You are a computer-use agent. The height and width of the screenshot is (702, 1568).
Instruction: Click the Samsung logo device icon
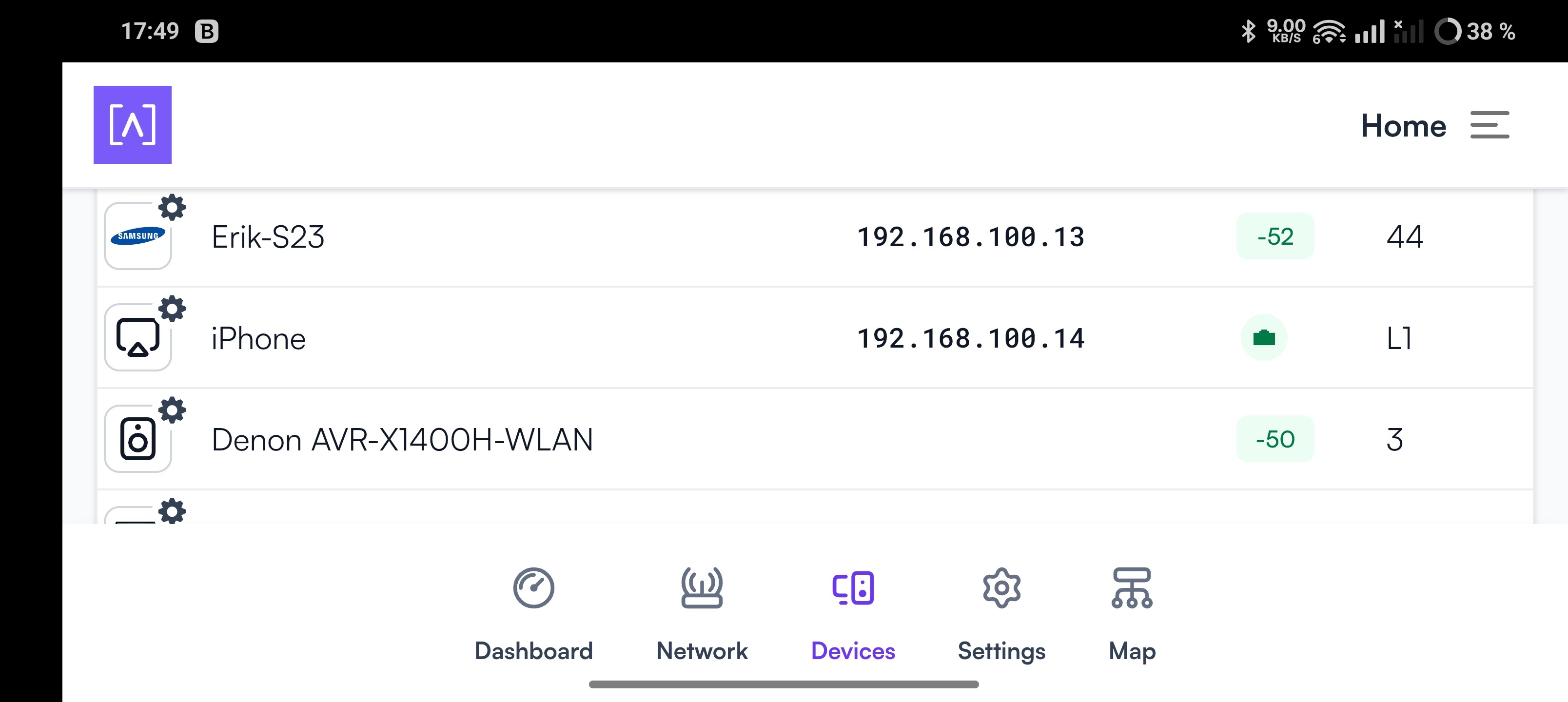click(x=137, y=236)
